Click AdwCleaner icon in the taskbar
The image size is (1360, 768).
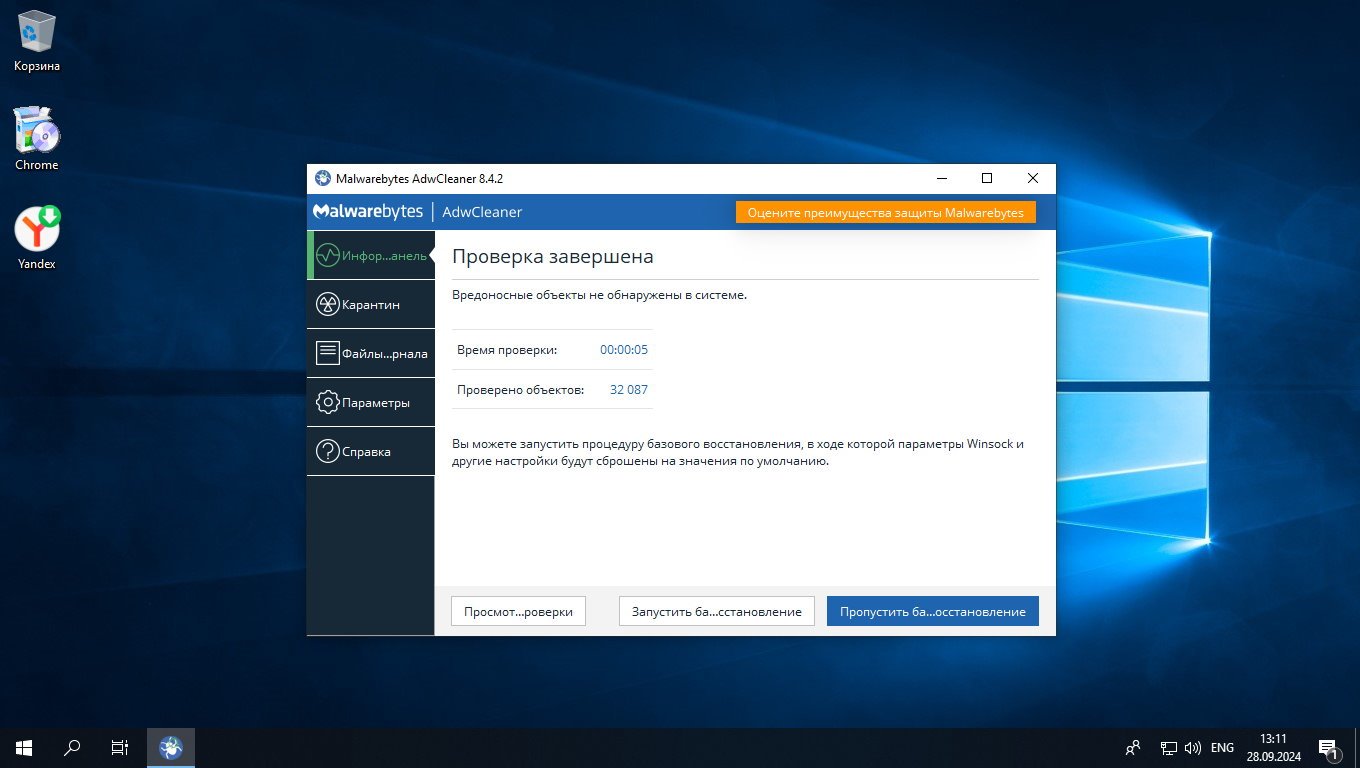pos(171,747)
